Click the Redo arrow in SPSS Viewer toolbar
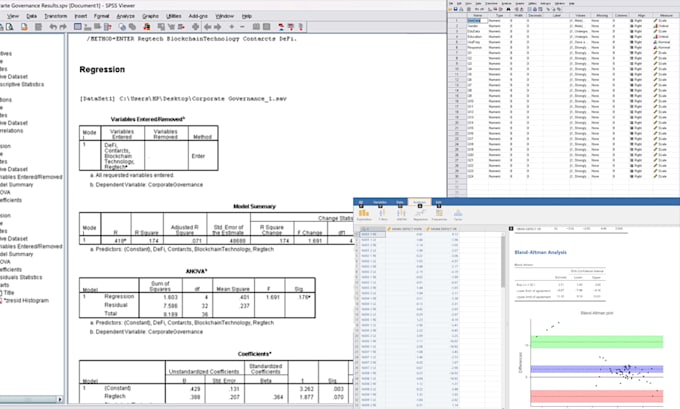The image size is (680, 409). 62,27
